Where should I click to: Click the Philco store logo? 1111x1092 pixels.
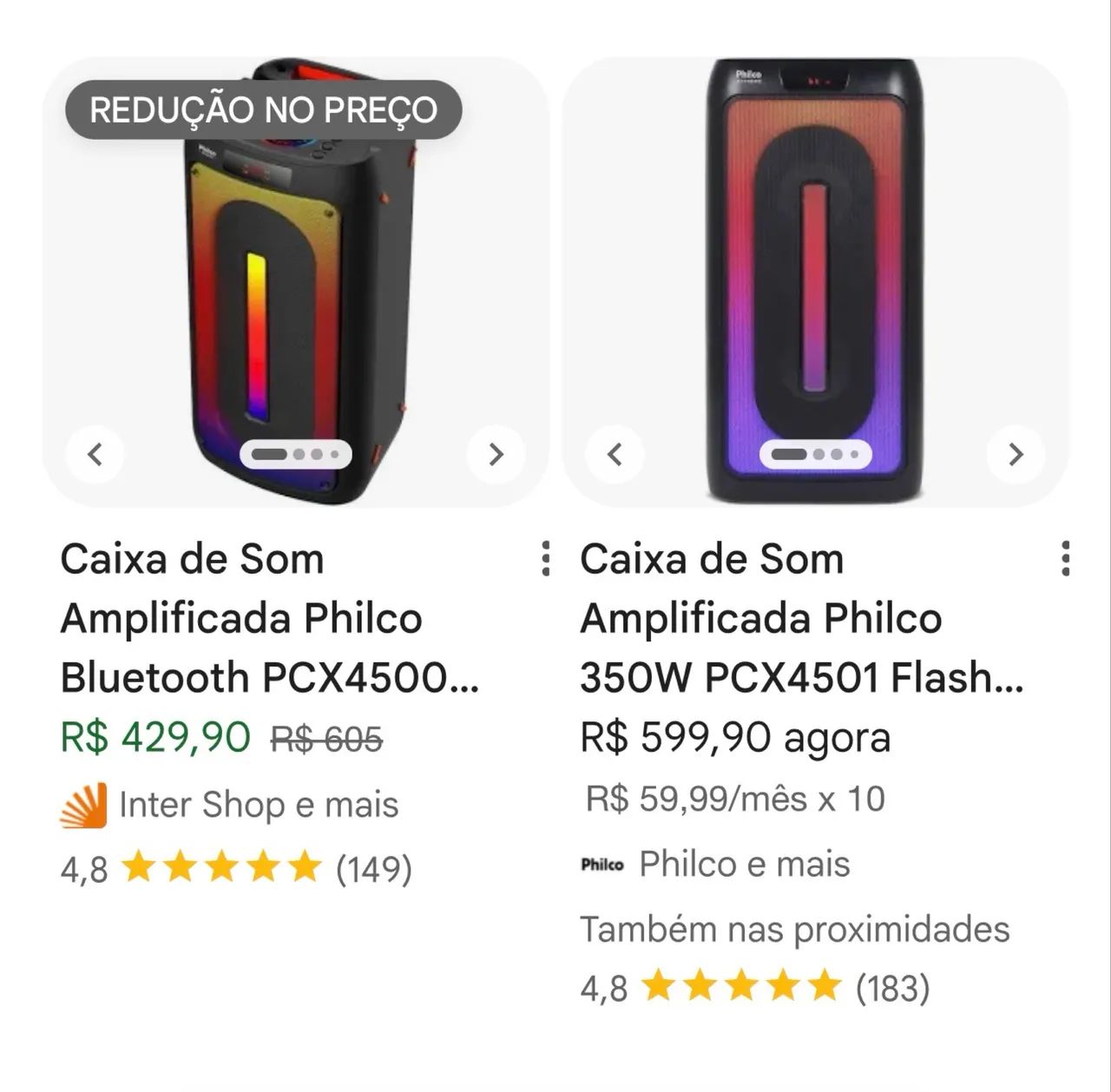point(602,864)
